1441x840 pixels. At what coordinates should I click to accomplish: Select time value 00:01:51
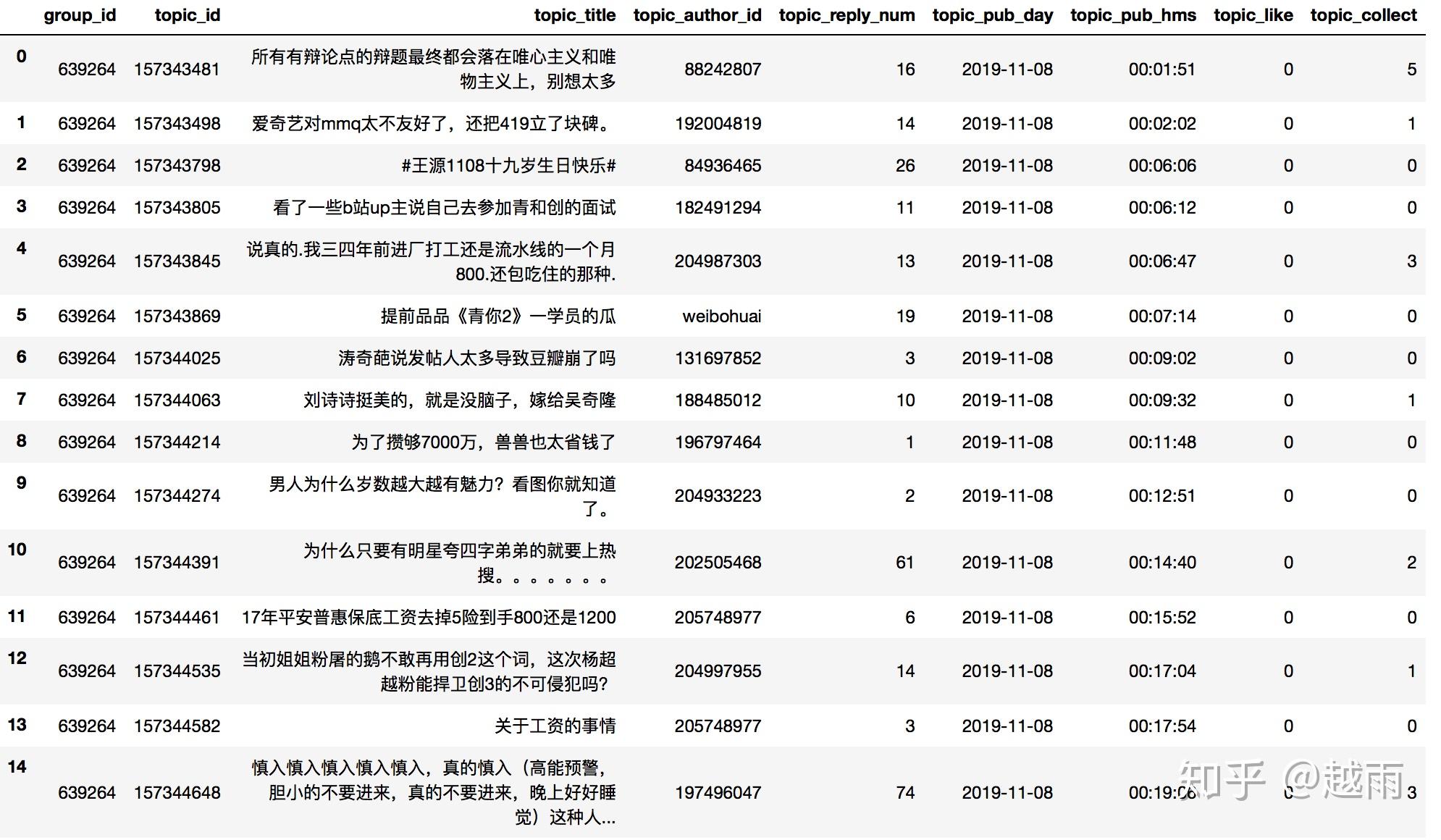[1162, 70]
